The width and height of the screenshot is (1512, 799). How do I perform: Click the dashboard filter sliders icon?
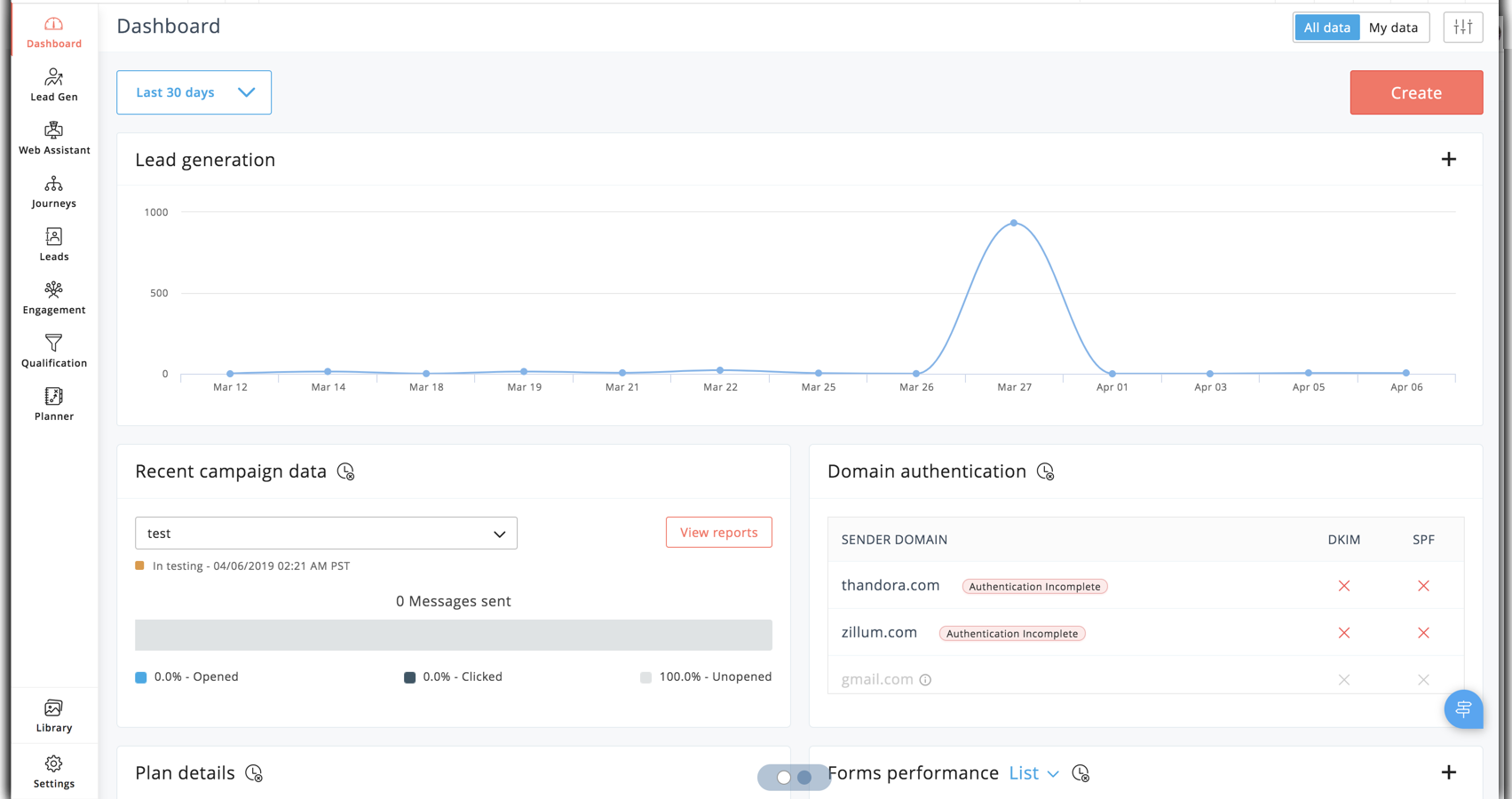1462,28
